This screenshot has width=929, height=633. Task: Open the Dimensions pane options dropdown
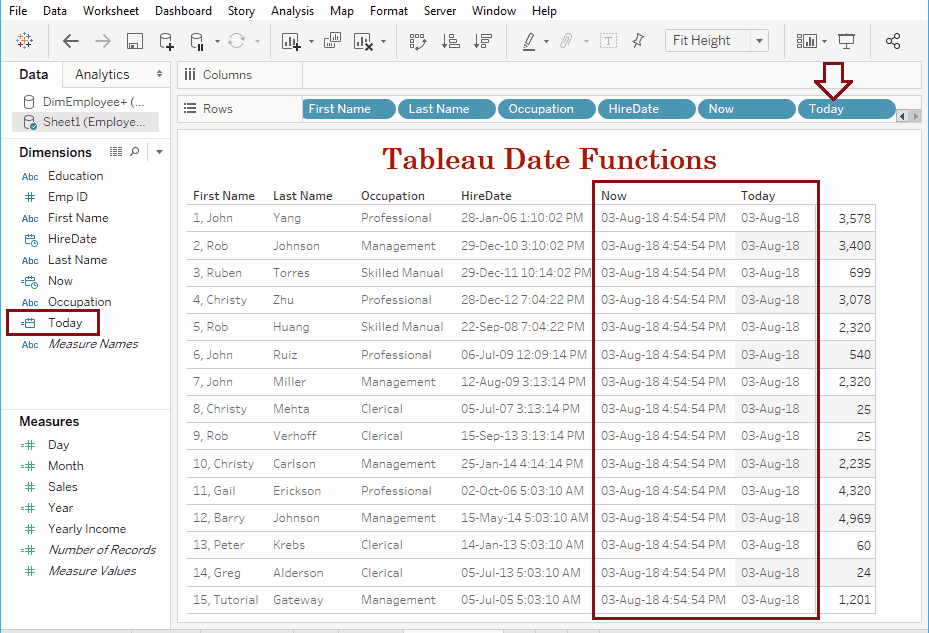click(x=158, y=152)
